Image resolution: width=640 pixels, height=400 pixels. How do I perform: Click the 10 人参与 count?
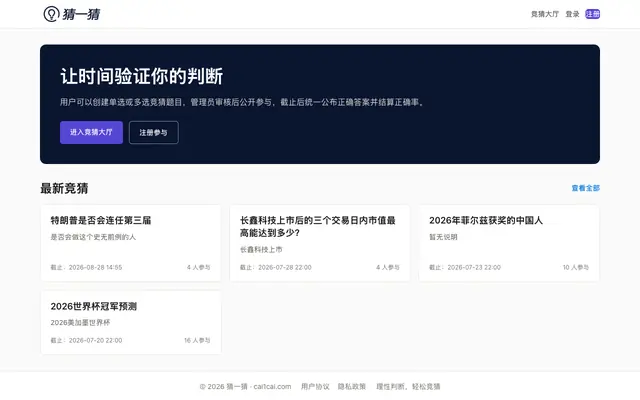point(576,267)
